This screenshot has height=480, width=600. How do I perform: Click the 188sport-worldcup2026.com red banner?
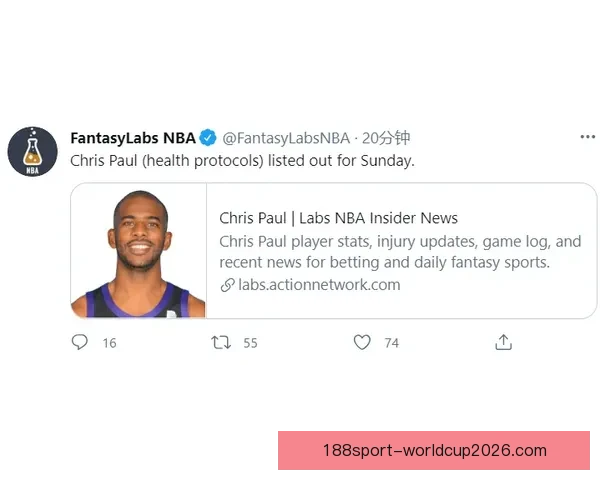(x=434, y=451)
